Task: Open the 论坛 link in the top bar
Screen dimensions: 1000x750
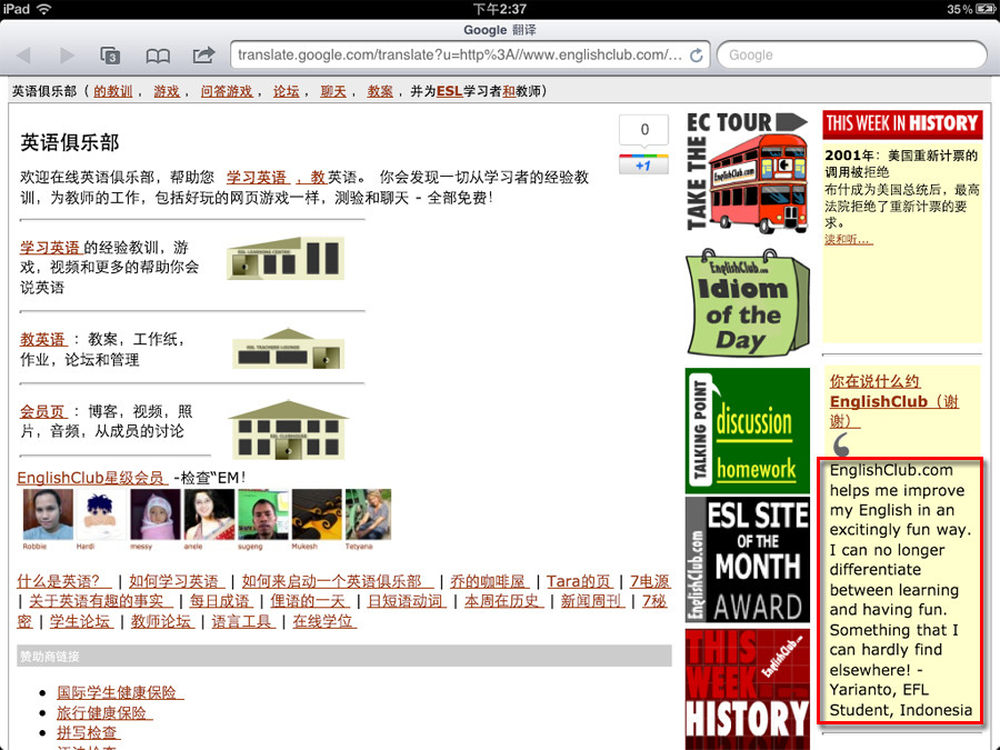Action: pos(286,92)
